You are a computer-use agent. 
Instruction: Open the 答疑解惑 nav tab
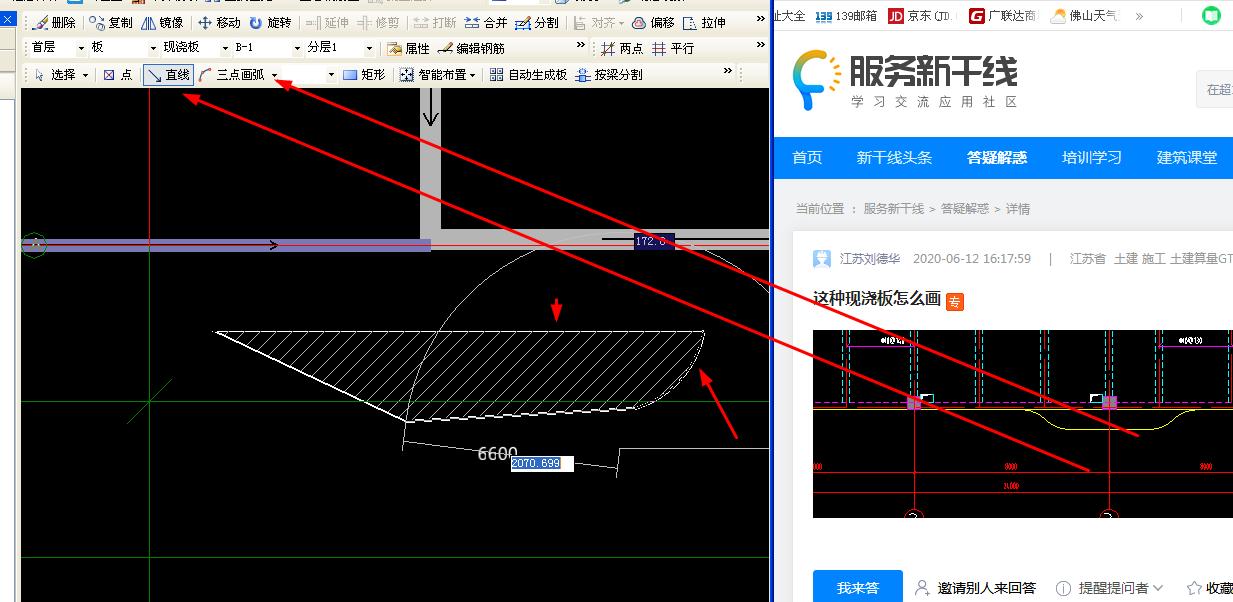(997, 158)
